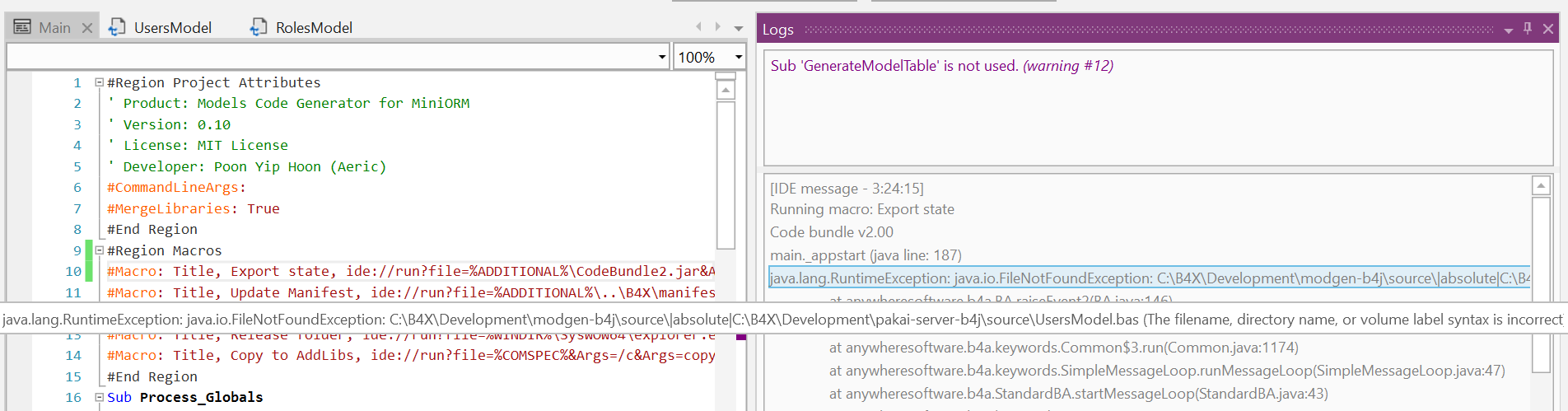The height and width of the screenshot is (411, 1568).
Task: Click logs scrollbar up arrow
Action: [1541, 186]
